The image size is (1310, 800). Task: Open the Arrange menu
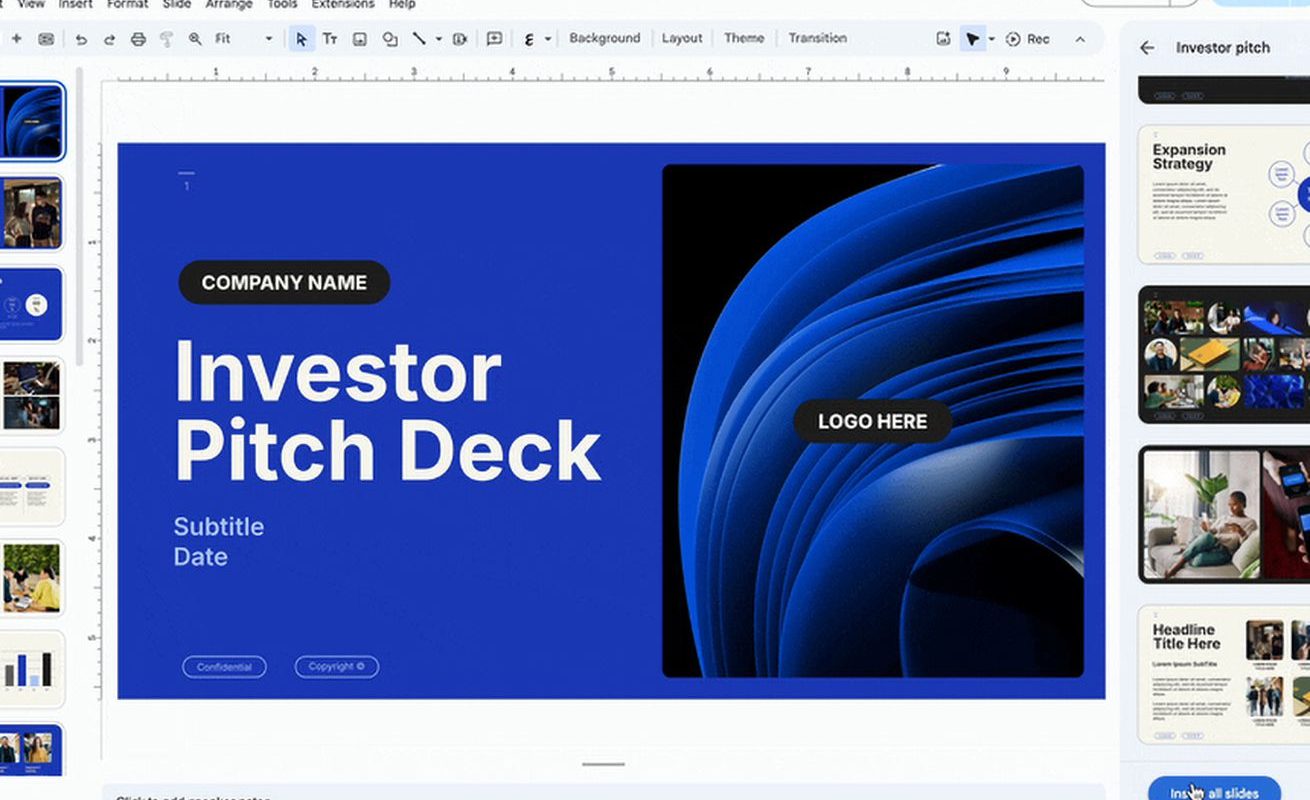pos(229,4)
